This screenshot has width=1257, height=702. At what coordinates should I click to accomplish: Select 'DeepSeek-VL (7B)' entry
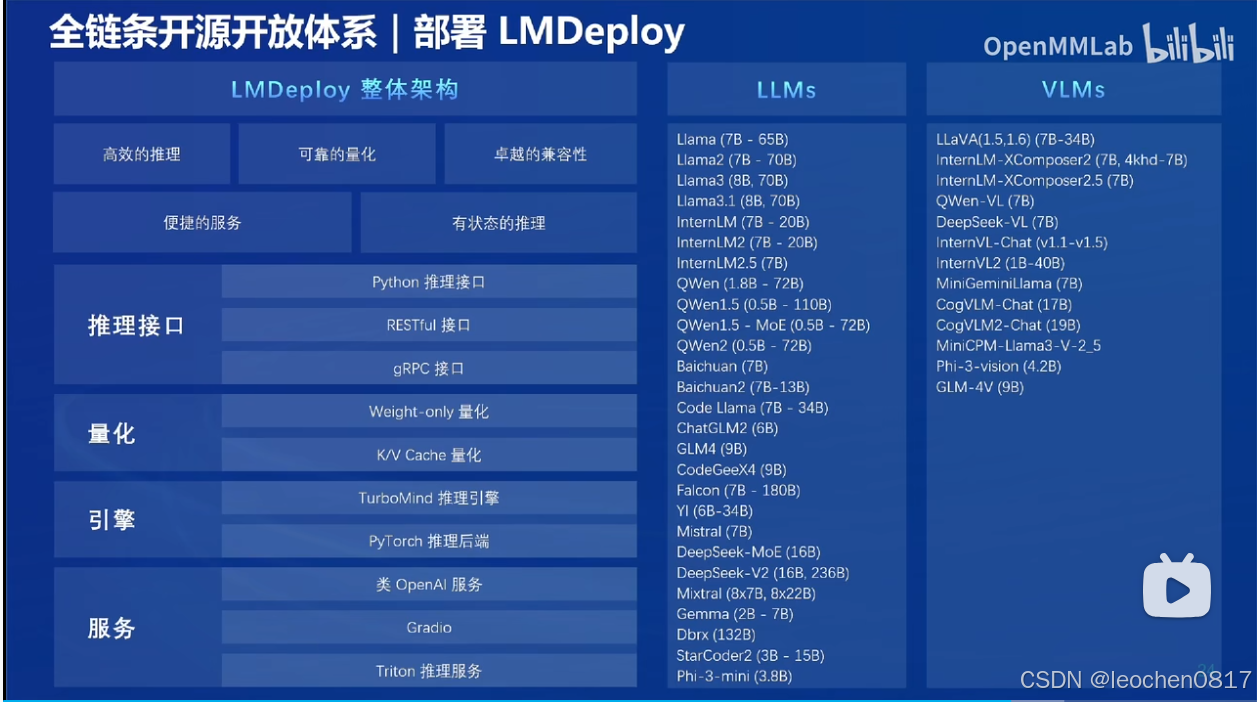click(x=997, y=222)
